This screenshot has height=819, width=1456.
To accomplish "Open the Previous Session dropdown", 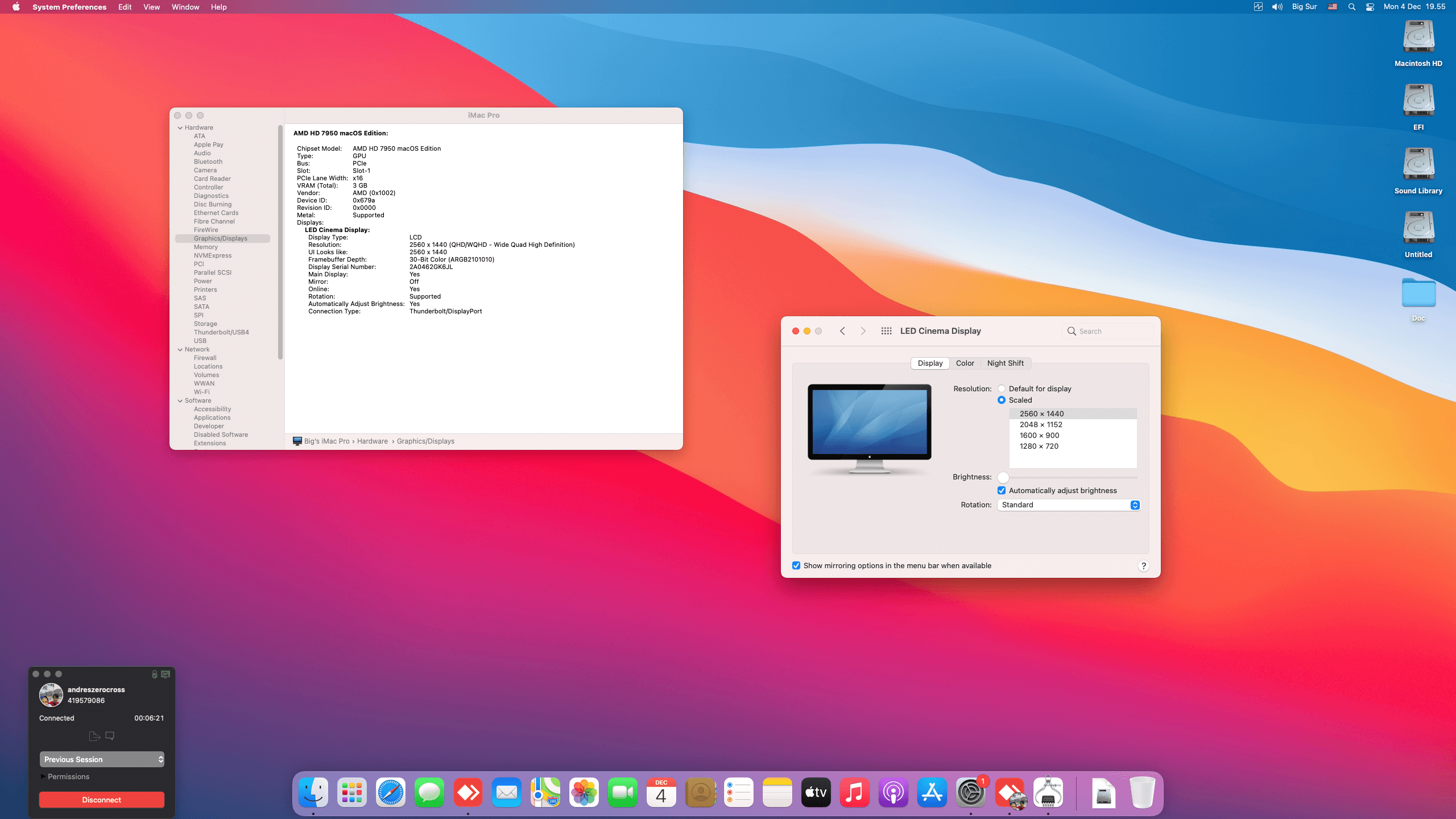I will click(x=102, y=759).
